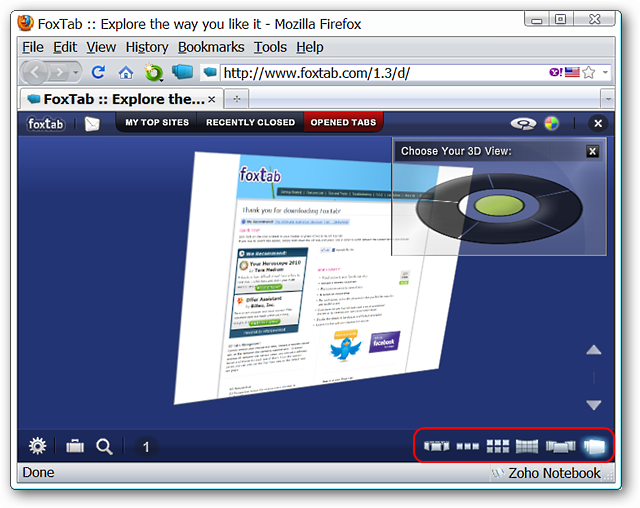Open a new tab with the plus button
Viewport: 640px width, 508px height.
[x=237, y=99]
